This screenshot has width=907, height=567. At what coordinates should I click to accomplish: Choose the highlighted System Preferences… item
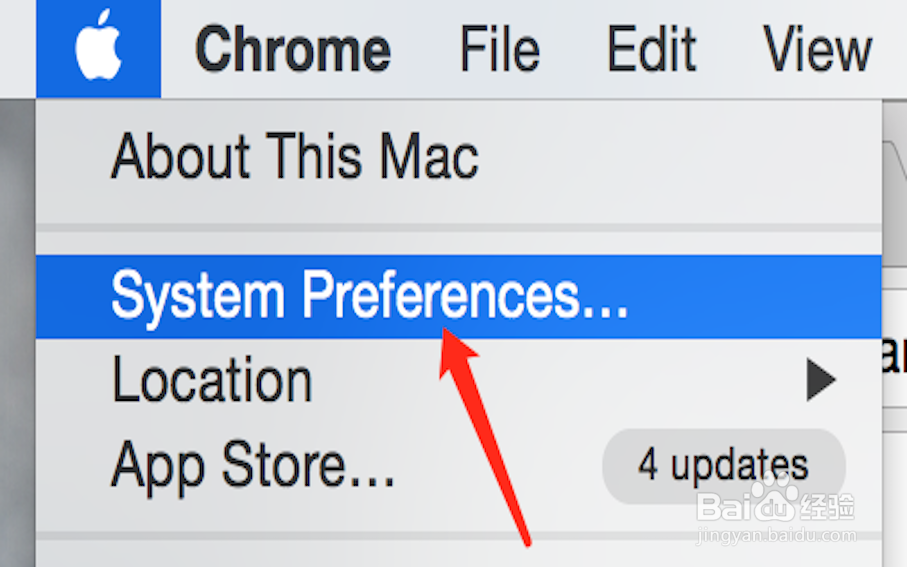pos(370,296)
